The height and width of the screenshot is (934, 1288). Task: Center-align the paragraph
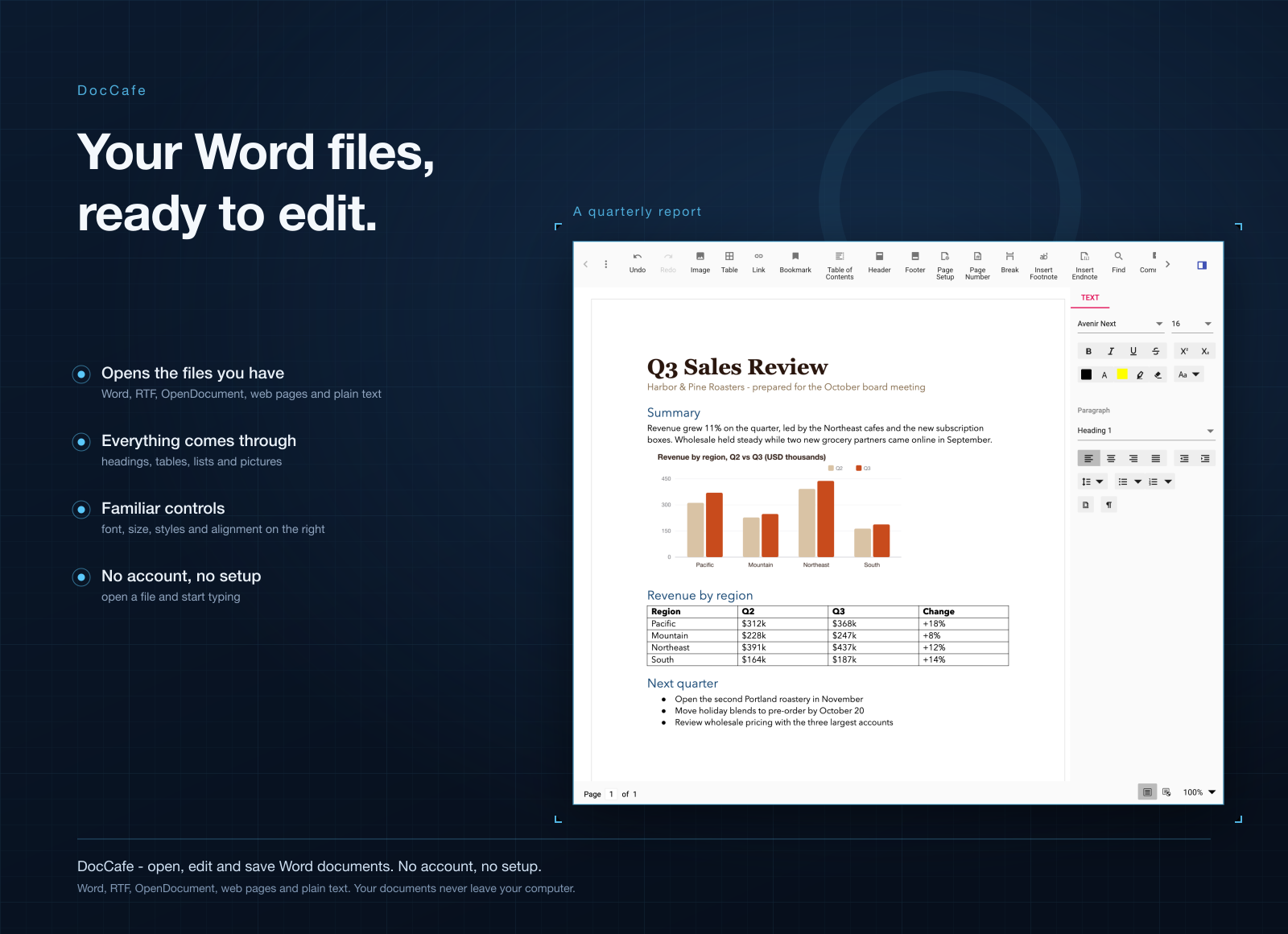tap(1111, 458)
